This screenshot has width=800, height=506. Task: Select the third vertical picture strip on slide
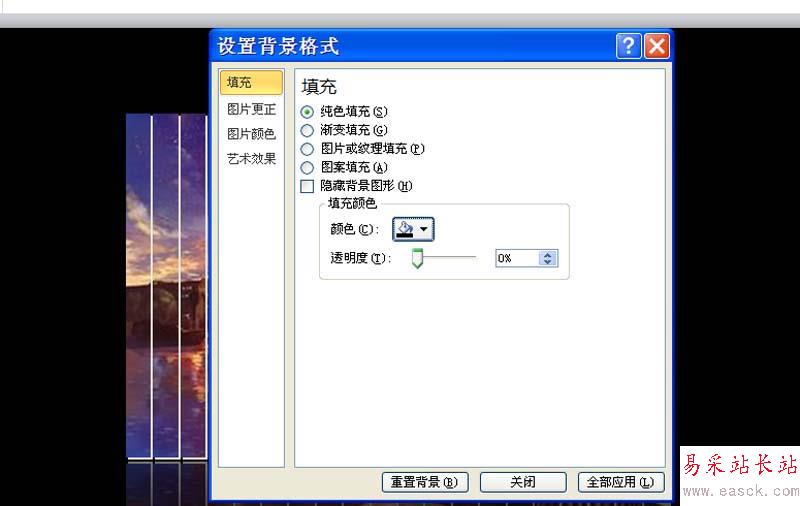pyautogui.click(x=194, y=286)
